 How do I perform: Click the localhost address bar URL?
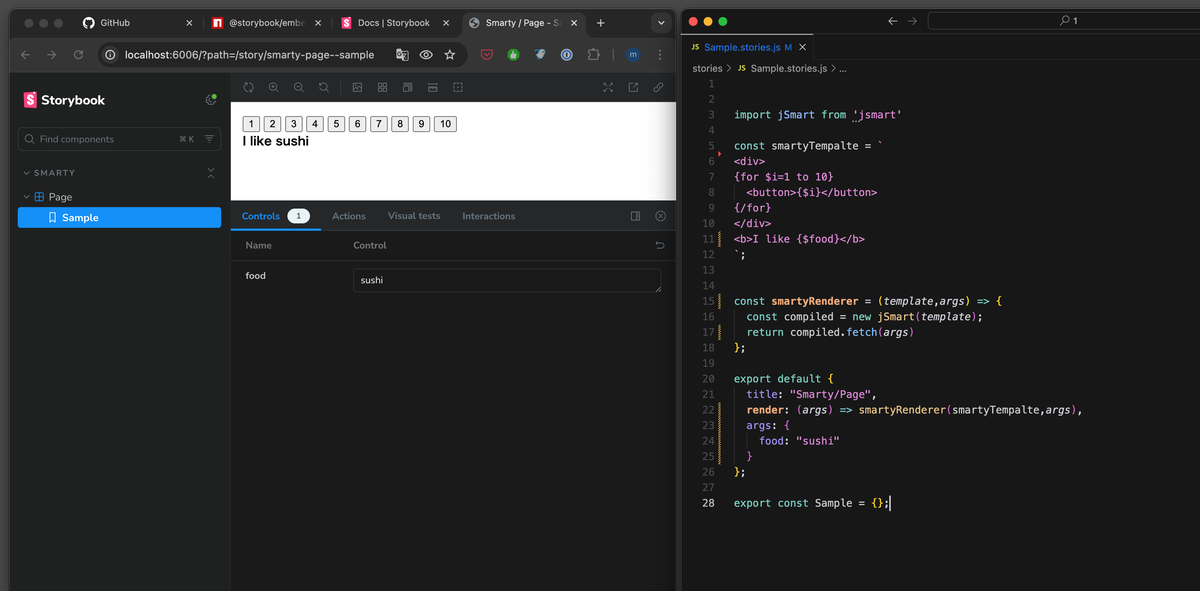click(249, 55)
